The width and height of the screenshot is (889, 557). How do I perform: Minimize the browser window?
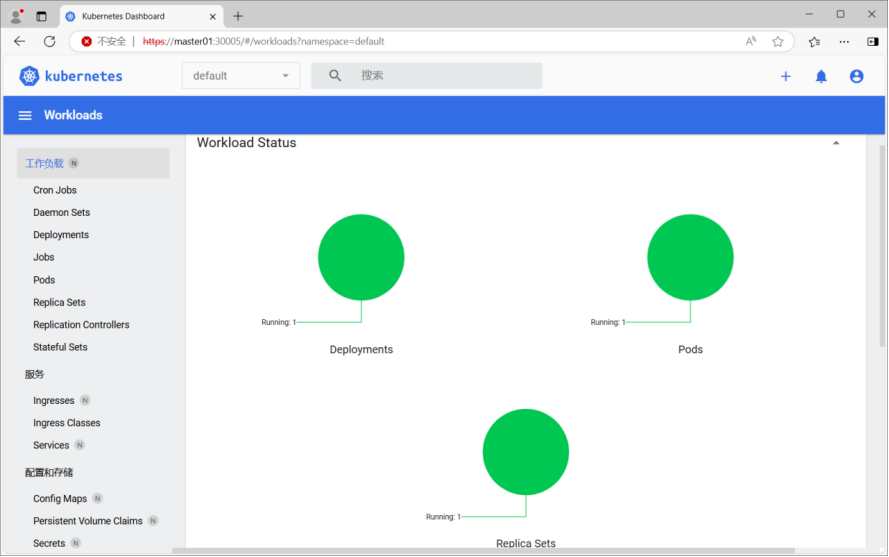coord(809,14)
